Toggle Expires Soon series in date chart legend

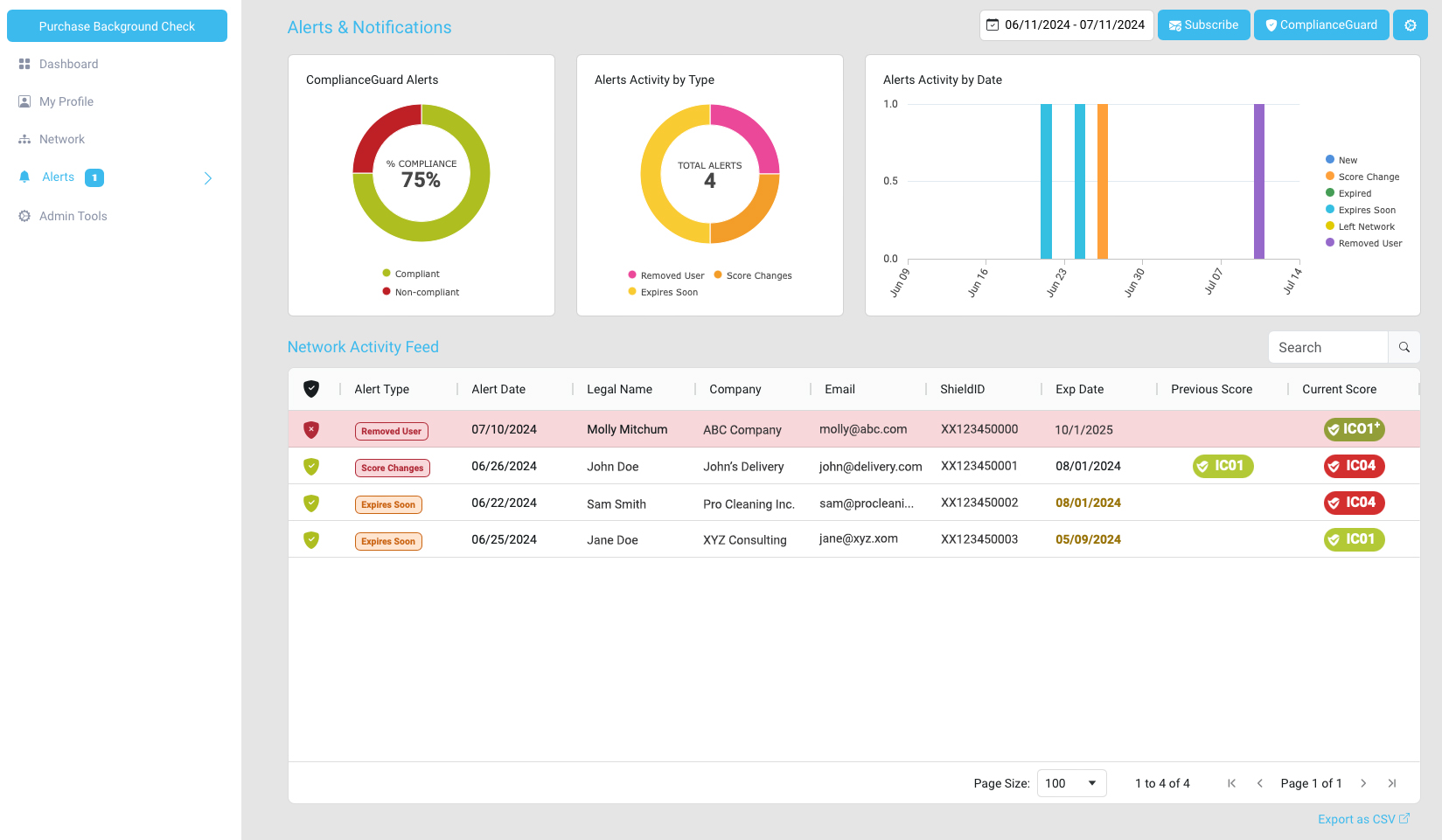pyautogui.click(x=1361, y=210)
